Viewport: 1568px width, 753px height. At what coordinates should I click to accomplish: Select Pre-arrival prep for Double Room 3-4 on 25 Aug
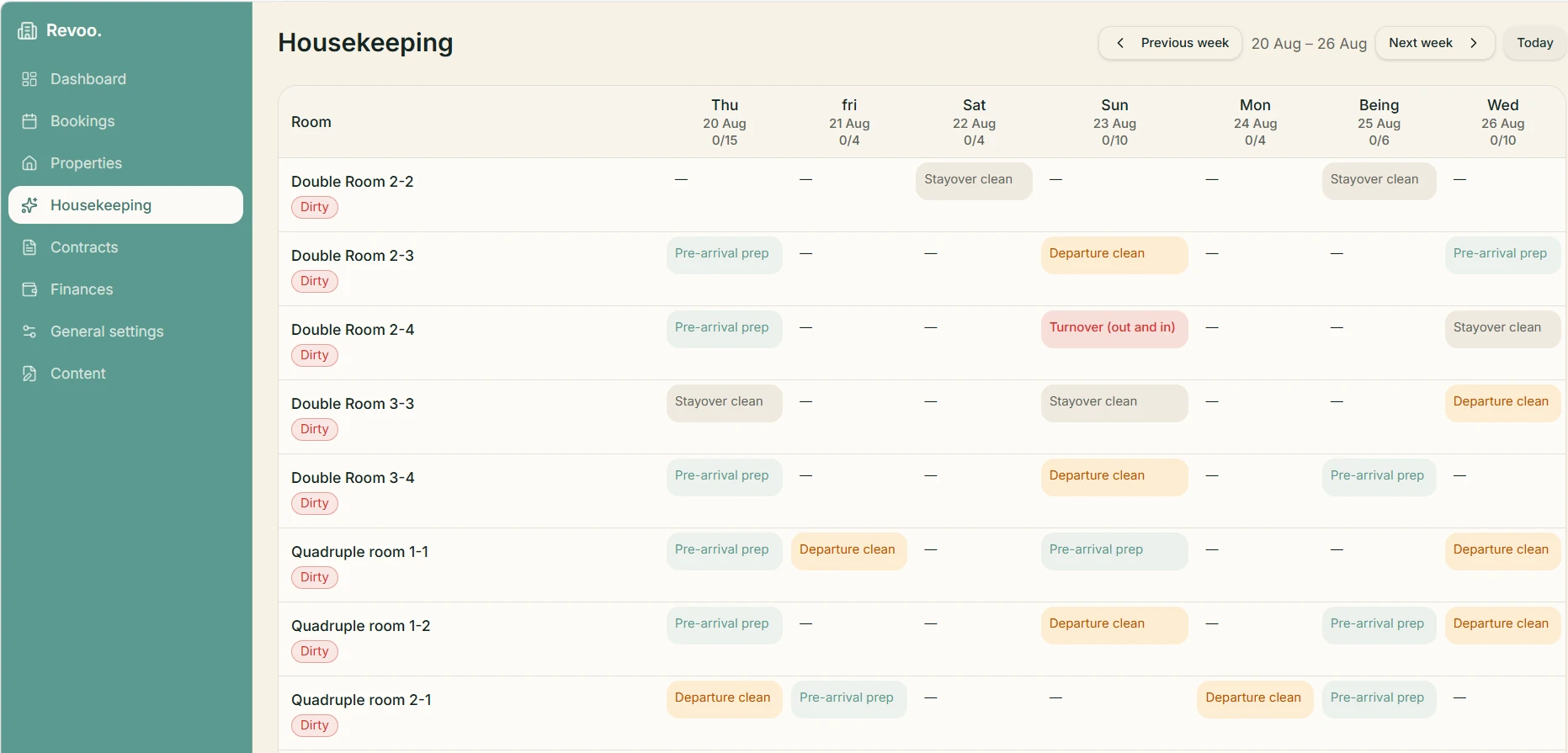[x=1379, y=477]
